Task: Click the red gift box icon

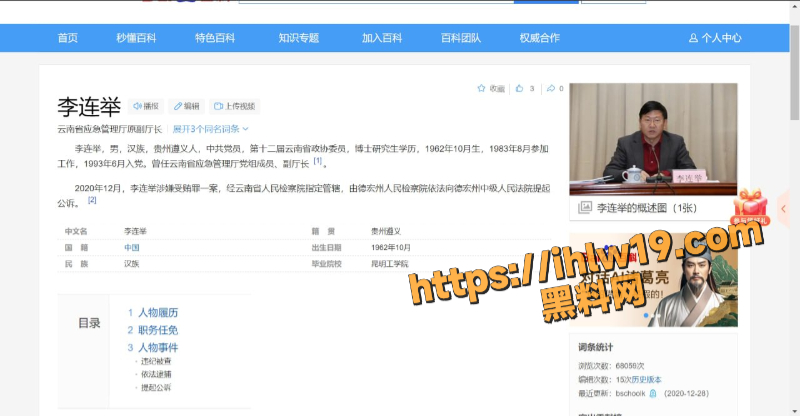Action: click(x=751, y=207)
